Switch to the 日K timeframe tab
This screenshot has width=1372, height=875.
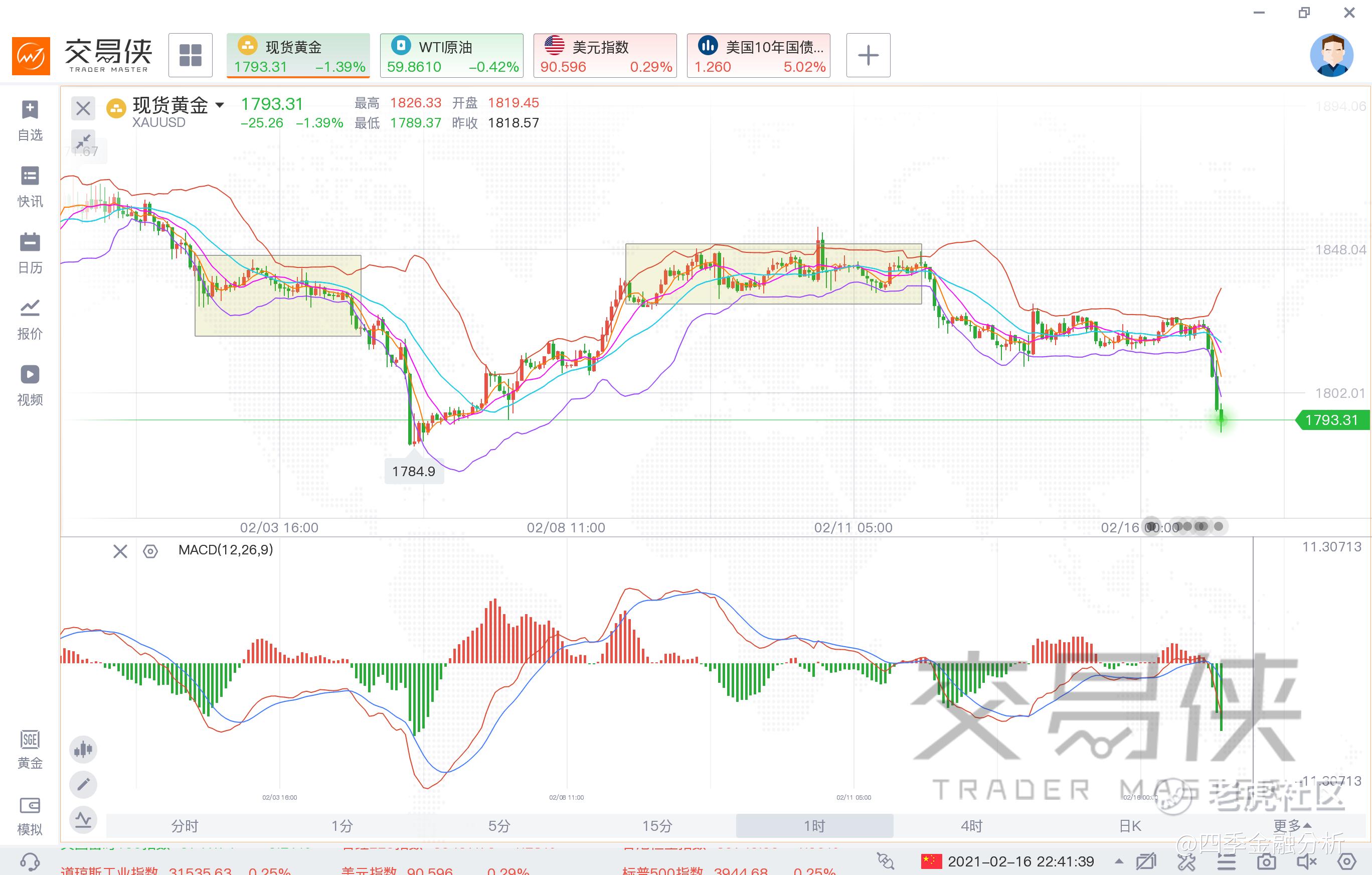click(1130, 825)
